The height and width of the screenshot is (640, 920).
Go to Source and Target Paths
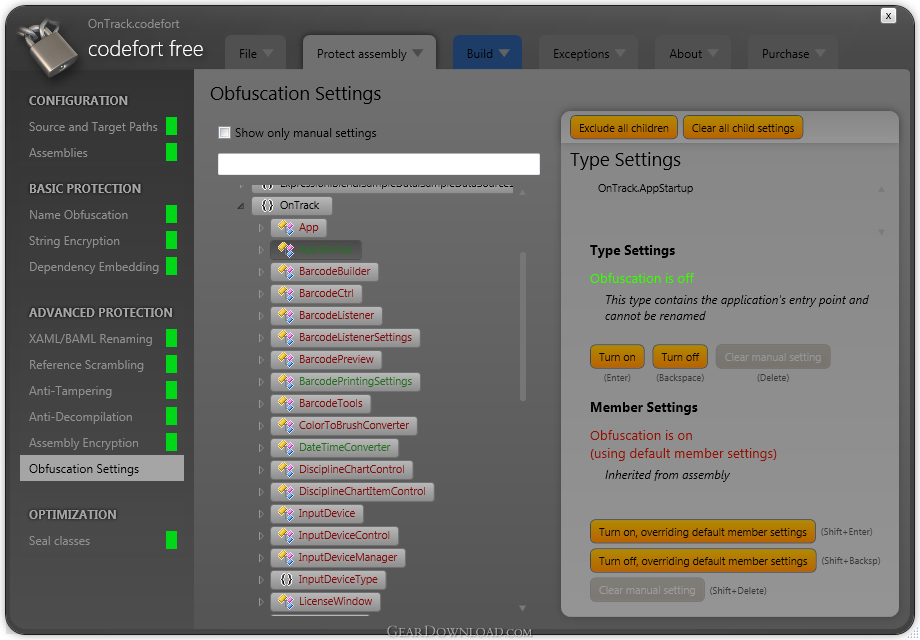click(93, 127)
